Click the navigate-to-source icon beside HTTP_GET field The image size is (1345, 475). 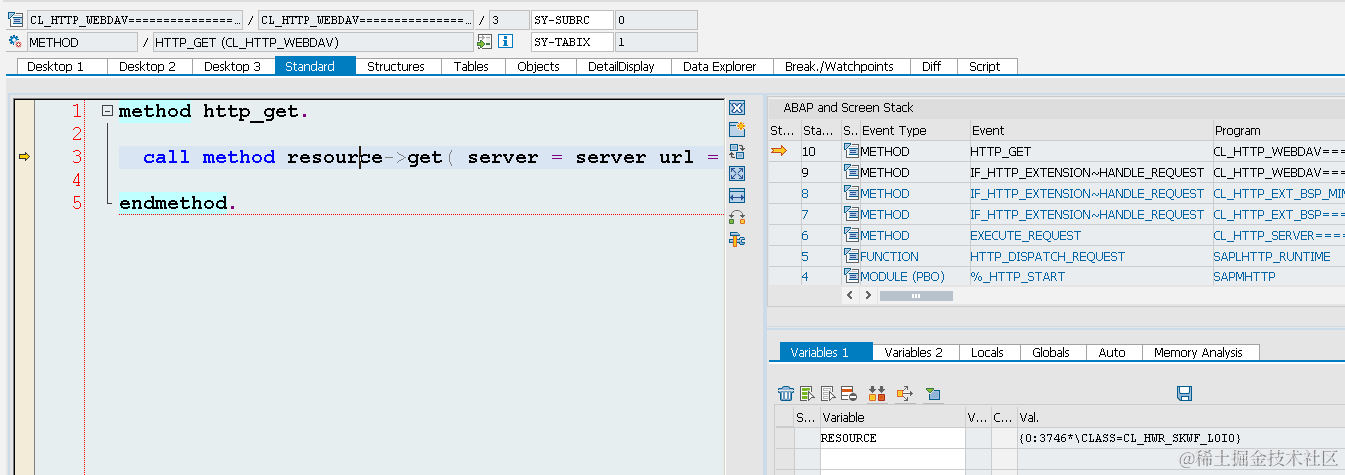coord(485,42)
